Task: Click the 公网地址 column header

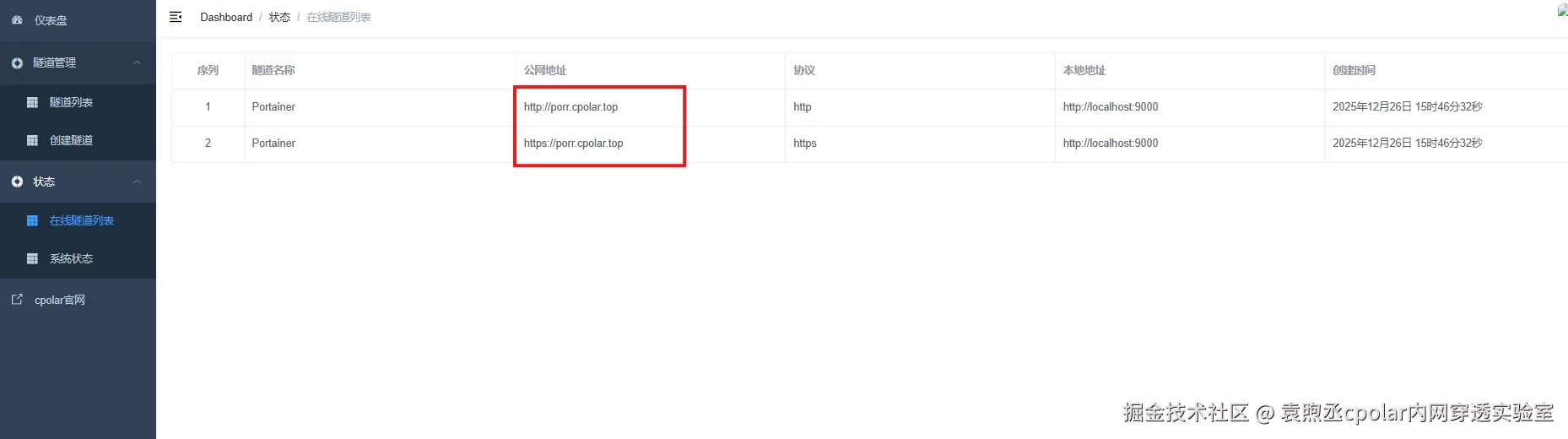Action: tap(545, 70)
